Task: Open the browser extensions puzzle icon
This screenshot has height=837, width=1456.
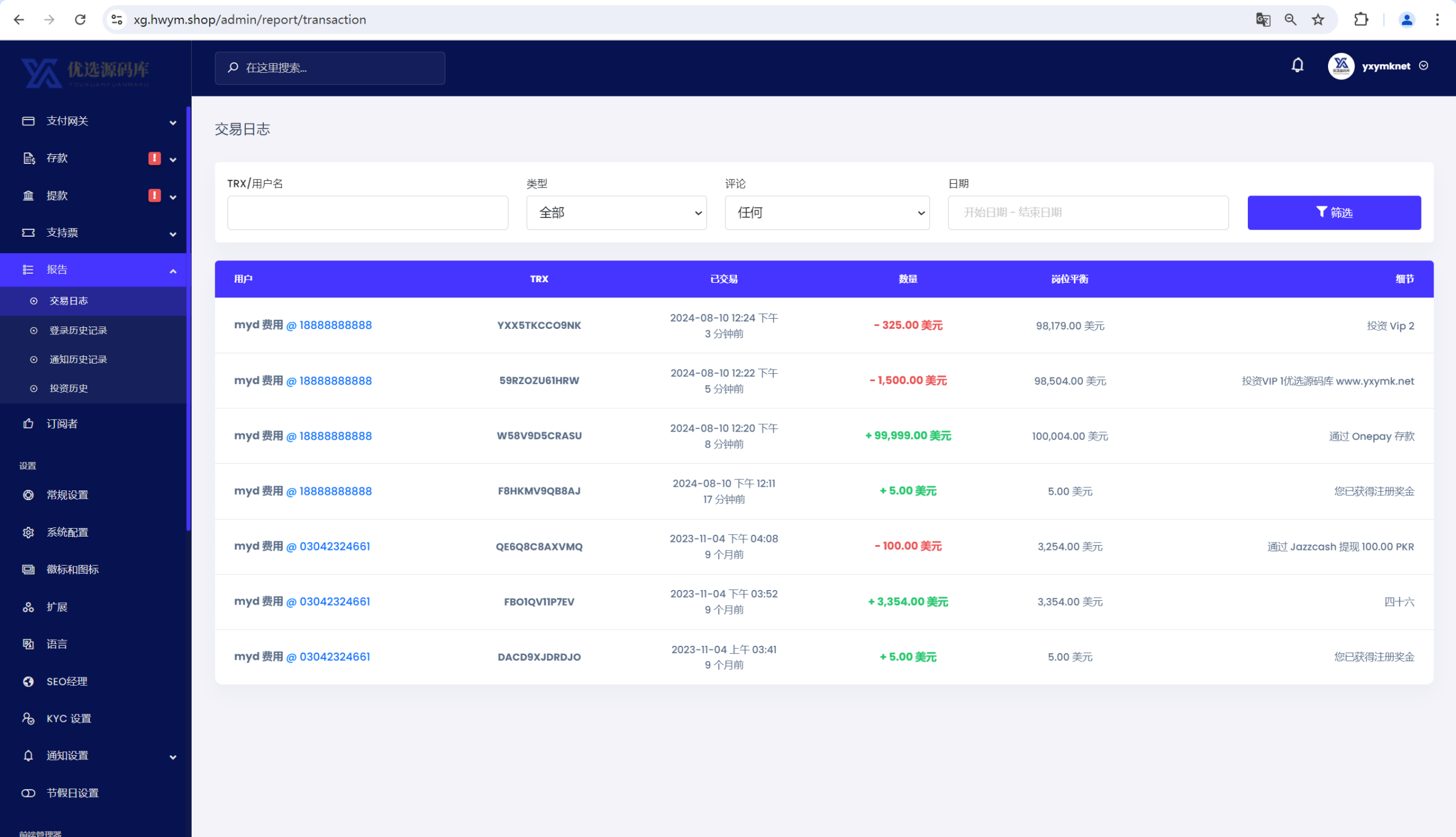Action: [x=1361, y=19]
